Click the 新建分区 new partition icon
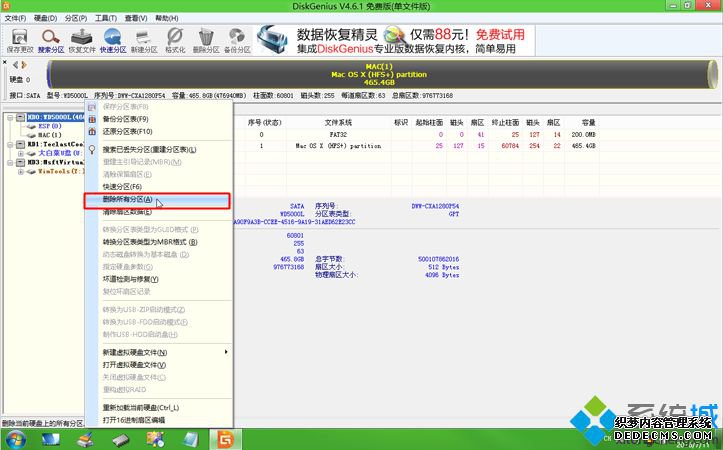 point(144,41)
